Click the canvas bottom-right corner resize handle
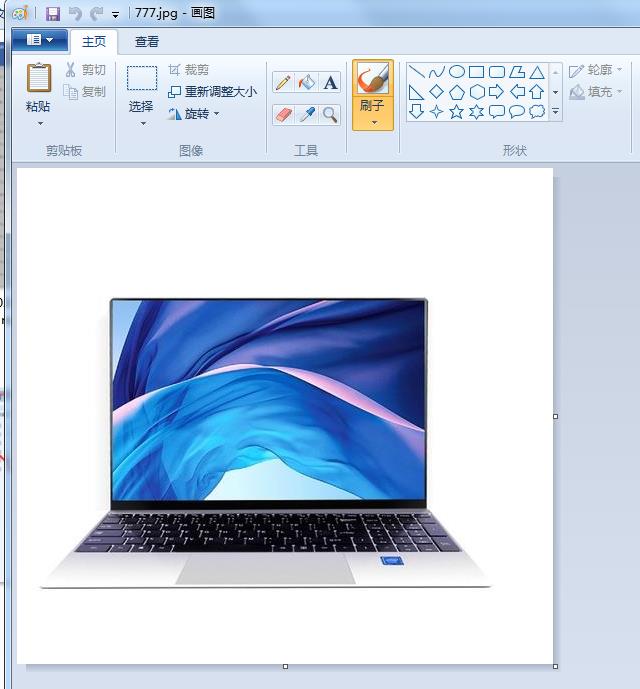 555,666
